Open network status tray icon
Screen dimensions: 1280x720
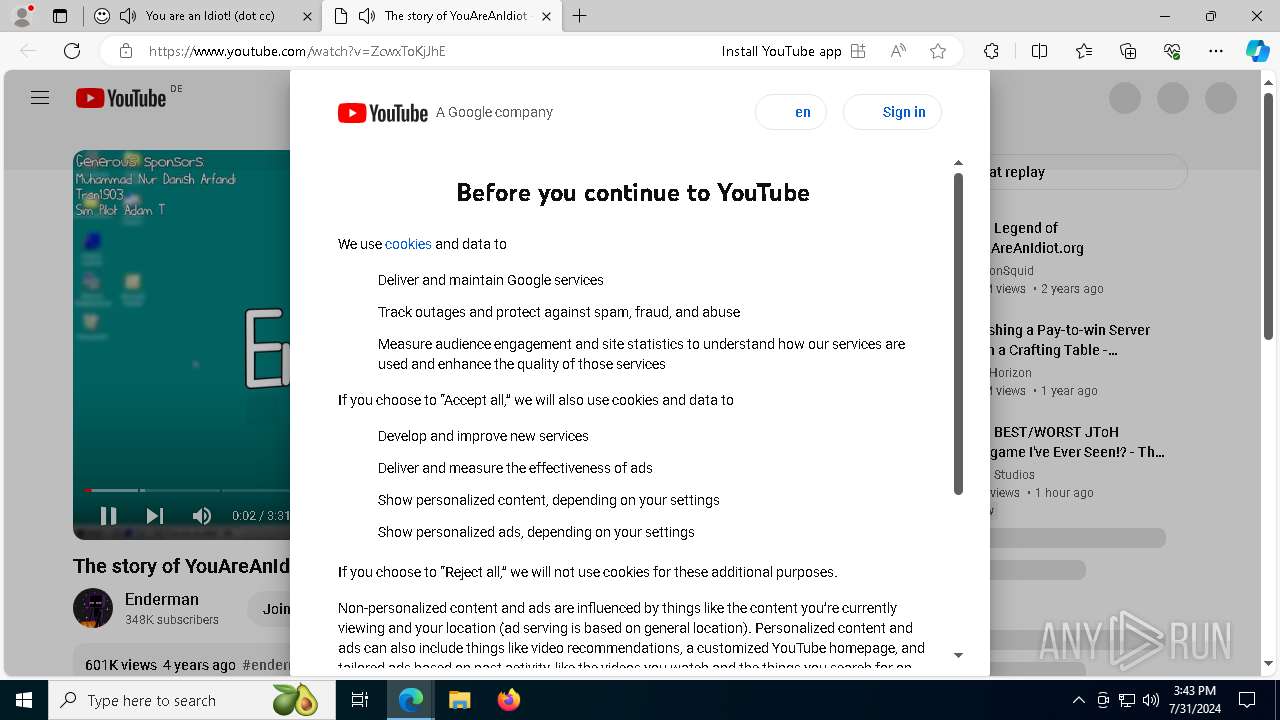tap(1126, 700)
